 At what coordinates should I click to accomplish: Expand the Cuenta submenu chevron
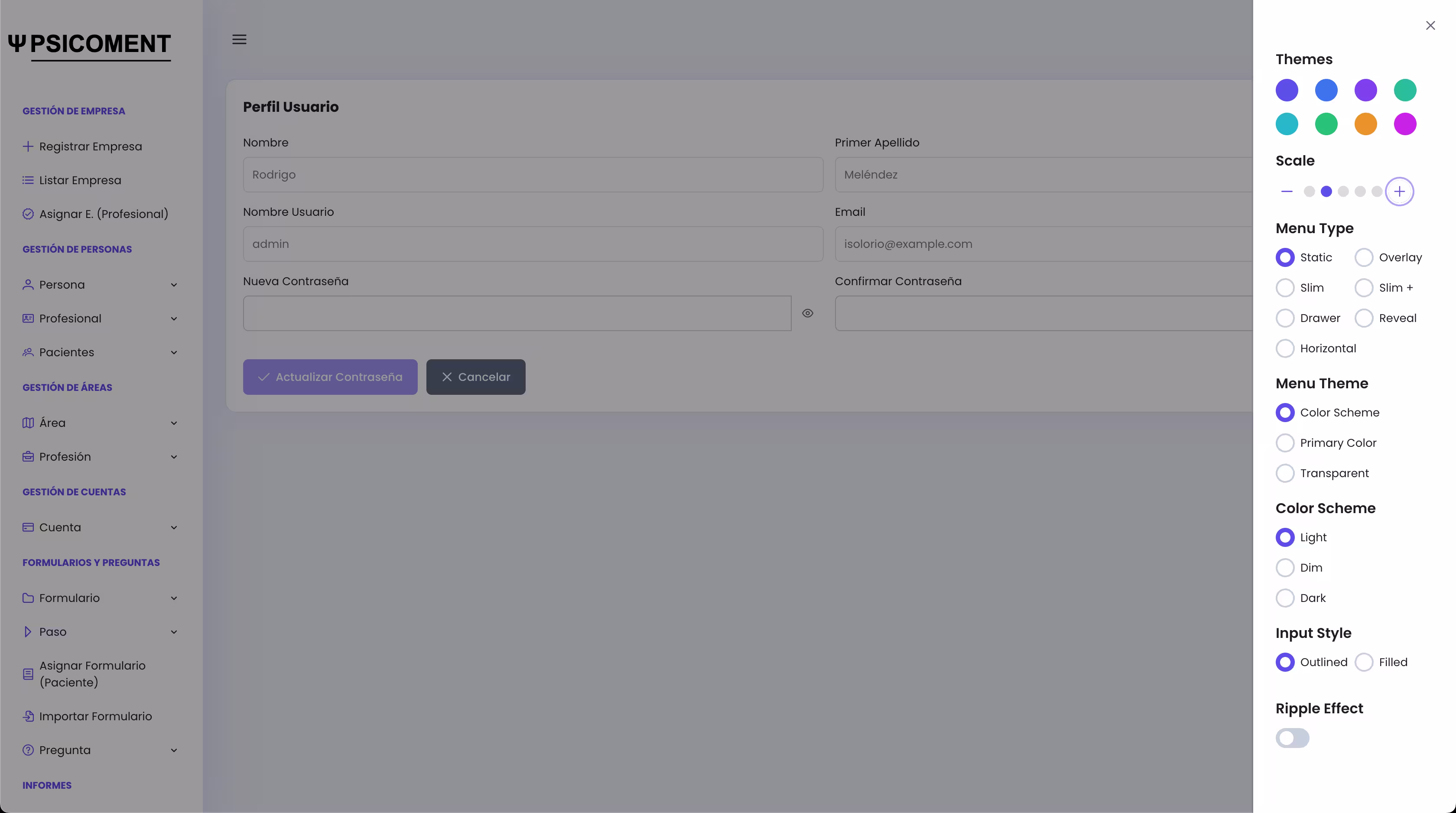(x=174, y=527)
